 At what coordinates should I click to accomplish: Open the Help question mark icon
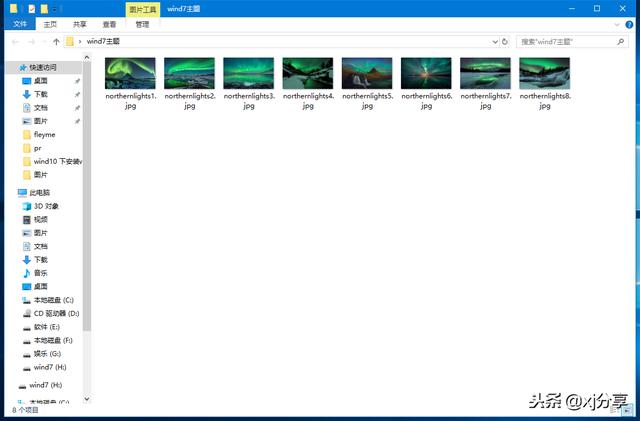coord(629,25)
